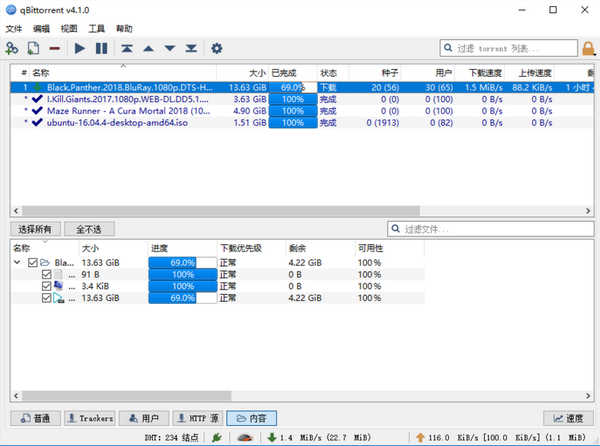Click the file icon of the 3.4 KiB file

(58, 286)
